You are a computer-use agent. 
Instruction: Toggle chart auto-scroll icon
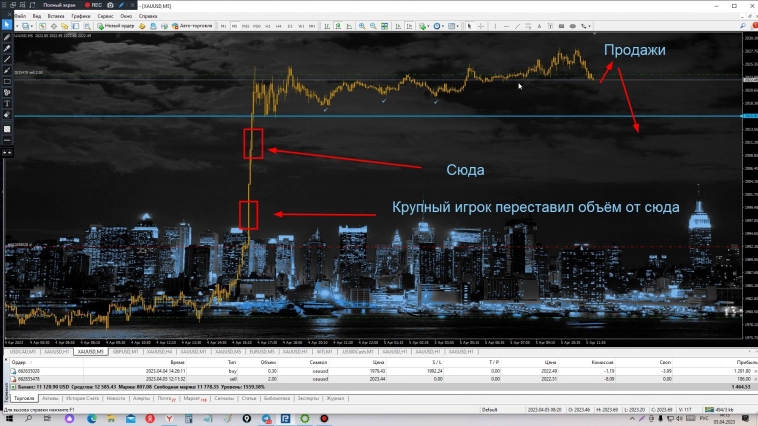398,26
